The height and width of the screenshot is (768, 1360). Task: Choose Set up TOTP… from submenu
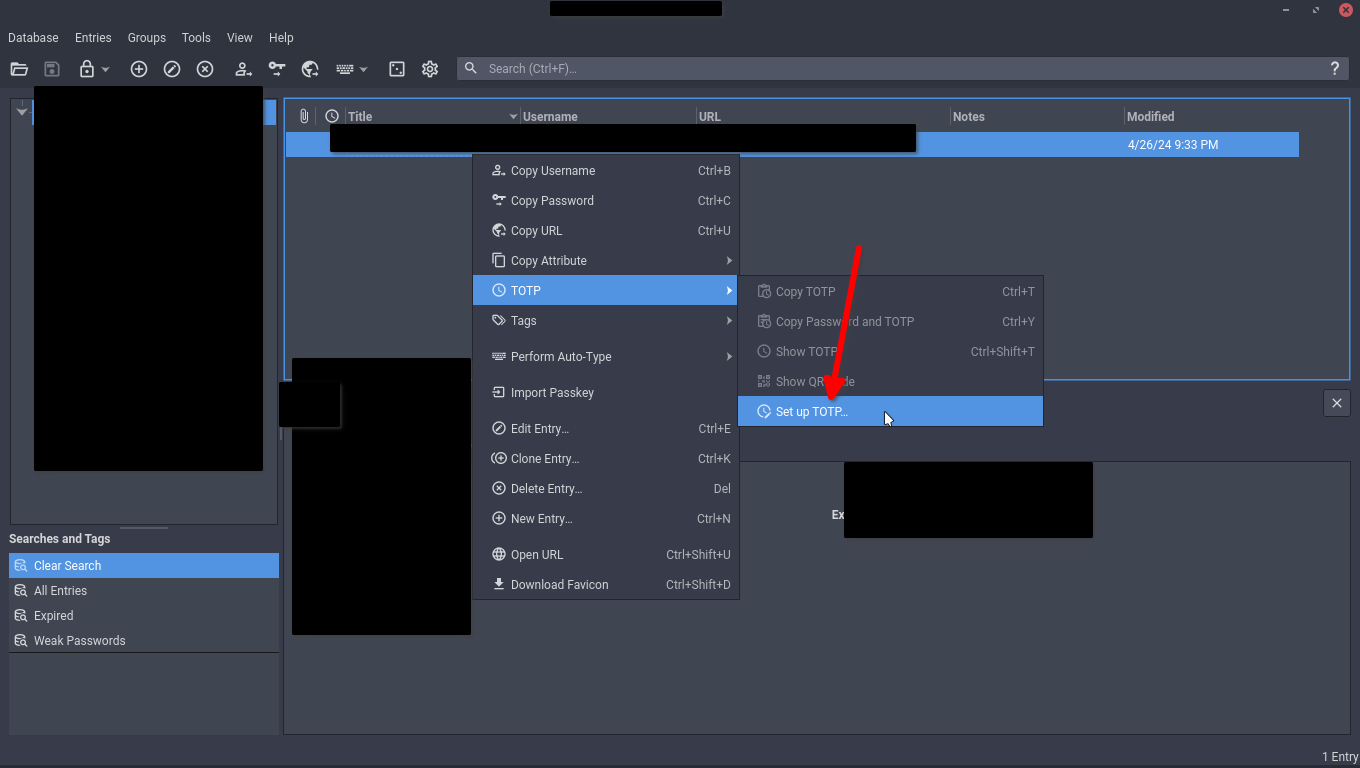[x=811, y=411]
